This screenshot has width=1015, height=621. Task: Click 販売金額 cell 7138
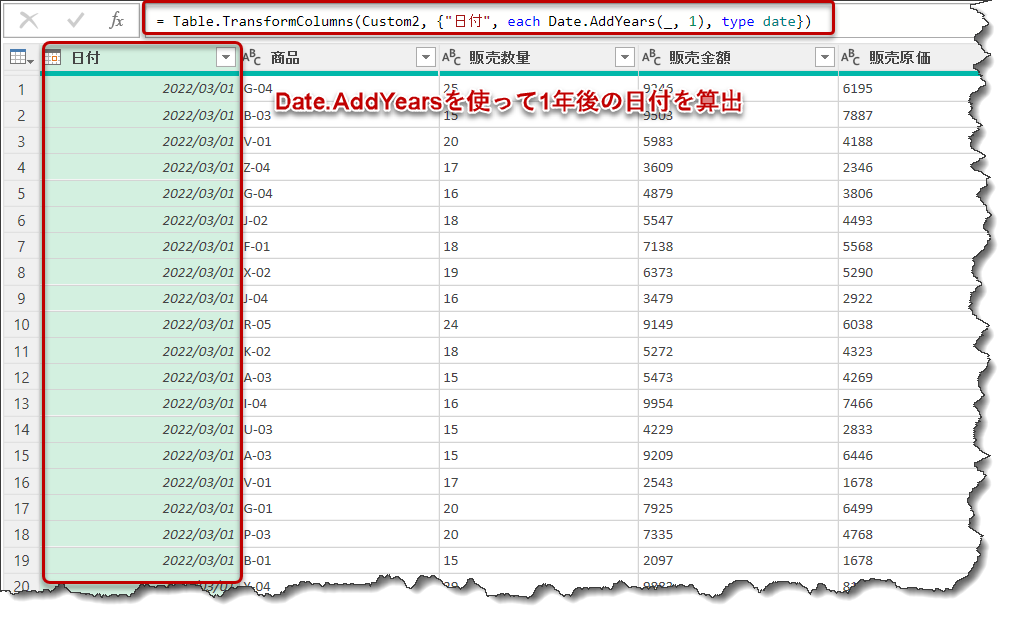739,246
